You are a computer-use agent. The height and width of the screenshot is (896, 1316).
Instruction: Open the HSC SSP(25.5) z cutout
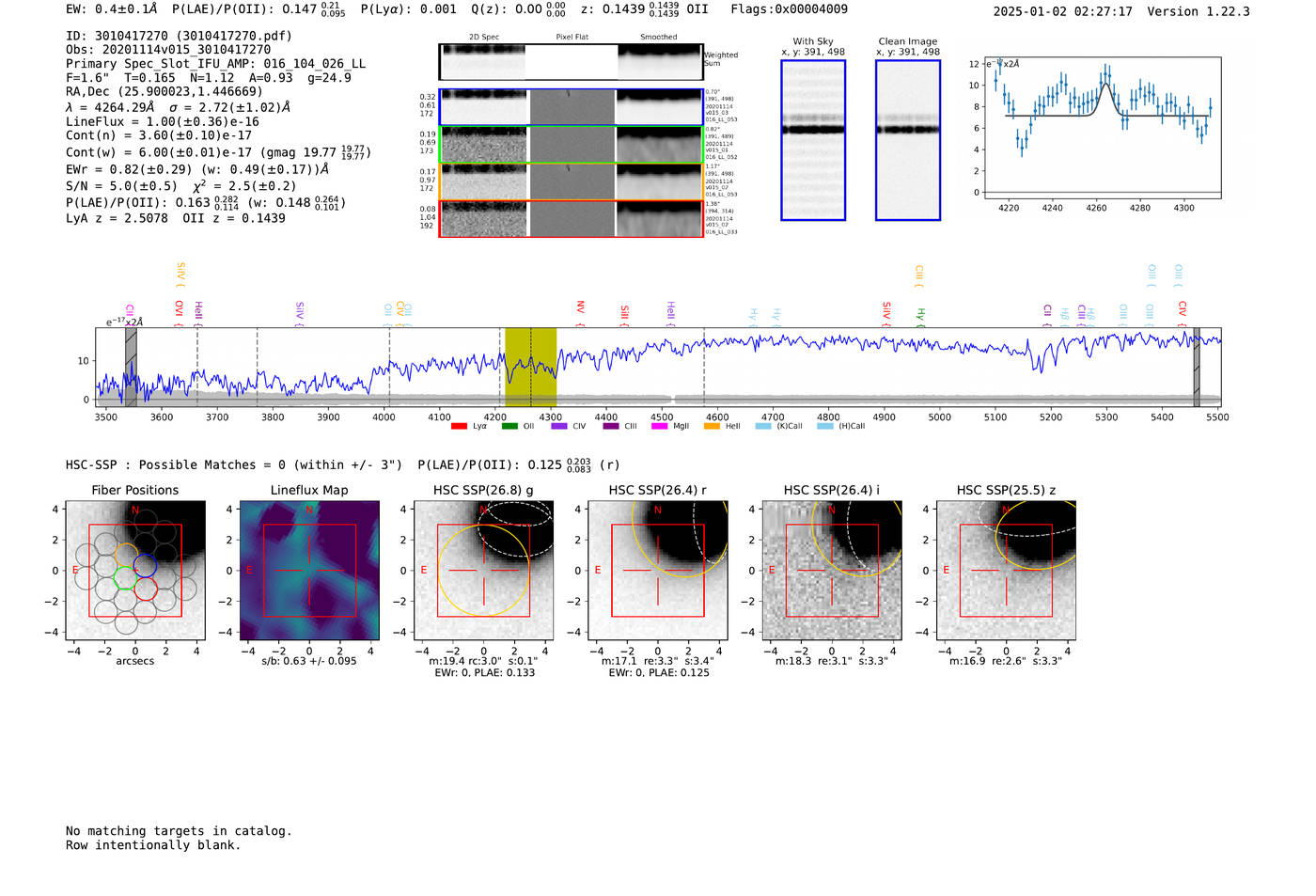[1006, 571]
